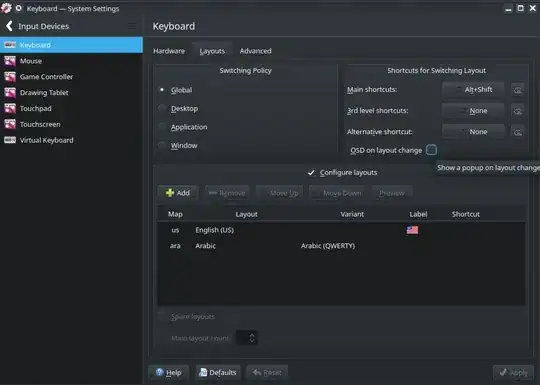Go back using the Input Devices arrow
The height and width of the screenshot is (385, 540).
tap(9, 26)
